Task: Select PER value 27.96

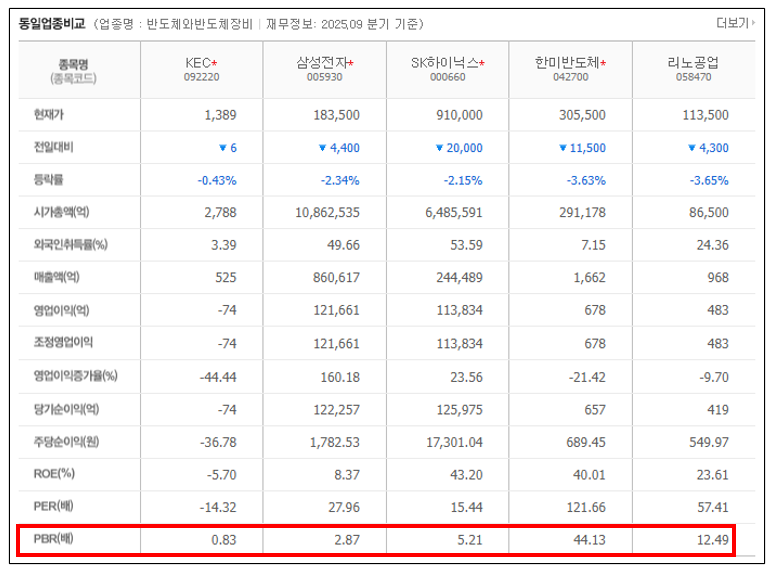Action: click(344, 507)
